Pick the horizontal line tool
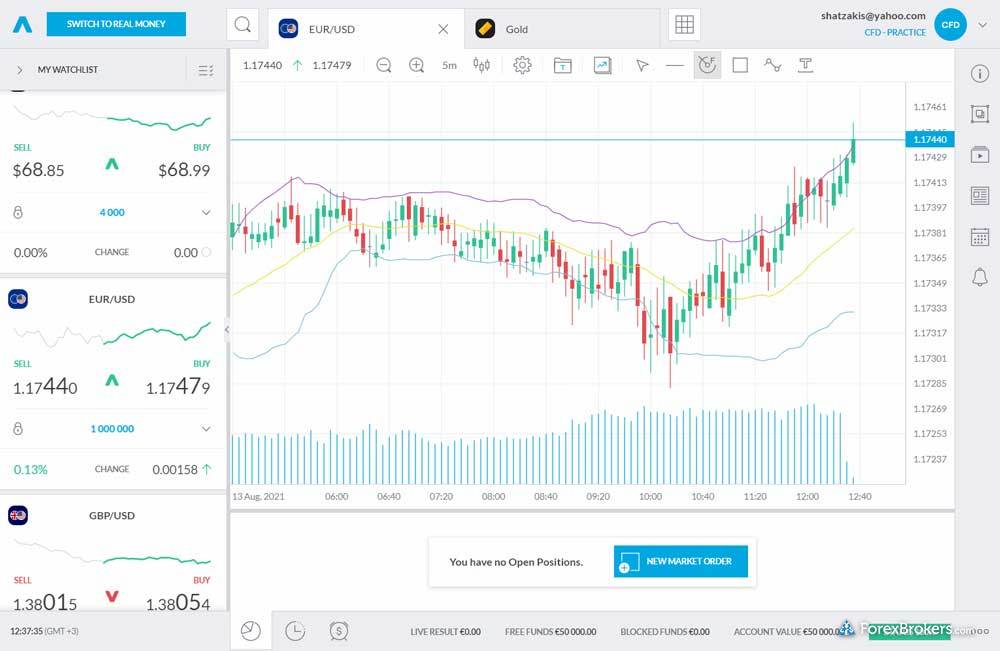Screen dimensions: 1000x651 [674, 65]
